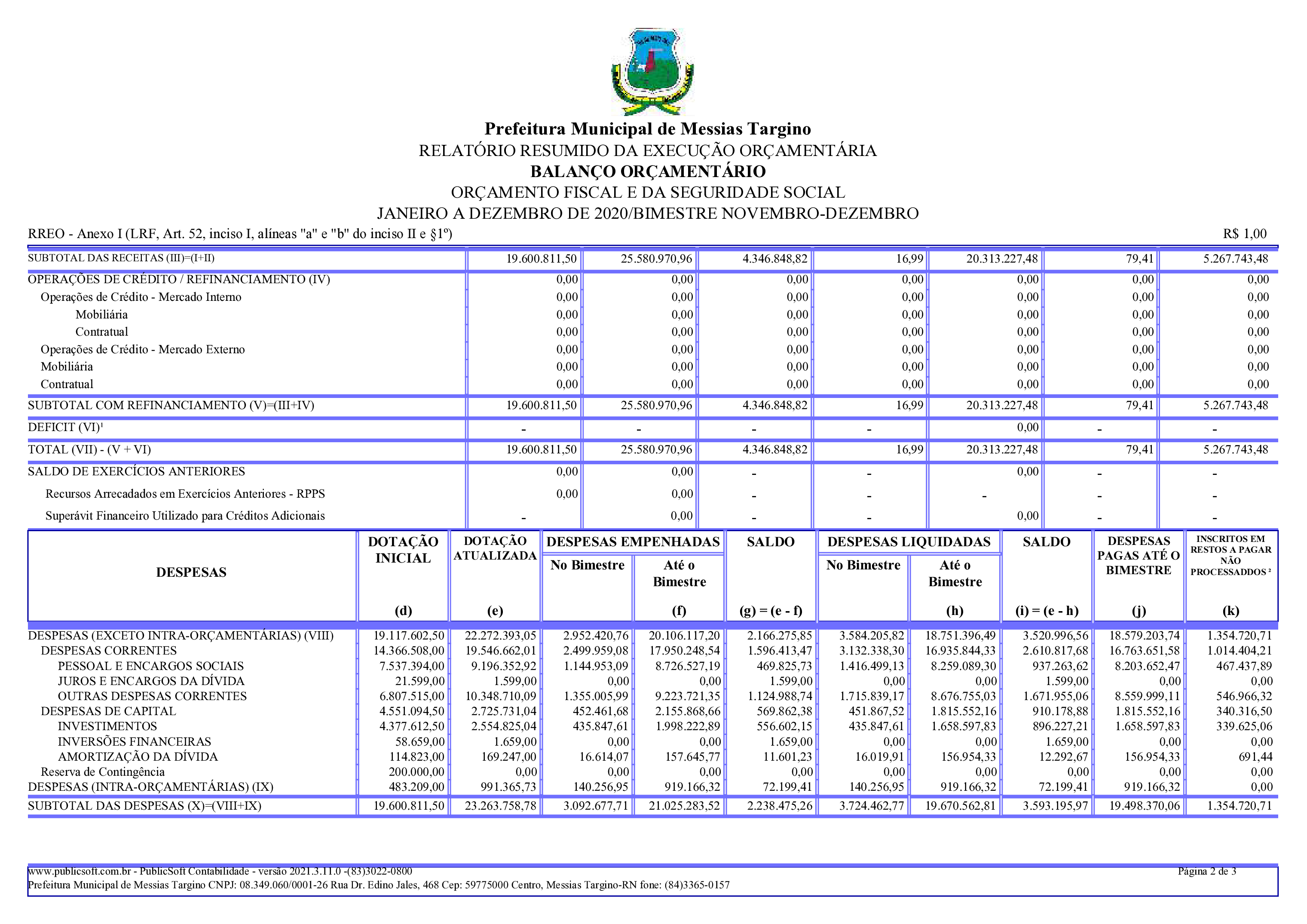Click the DESPESAS LIQUIDADAS column header

pyautogui.click(x=909, y=542)
